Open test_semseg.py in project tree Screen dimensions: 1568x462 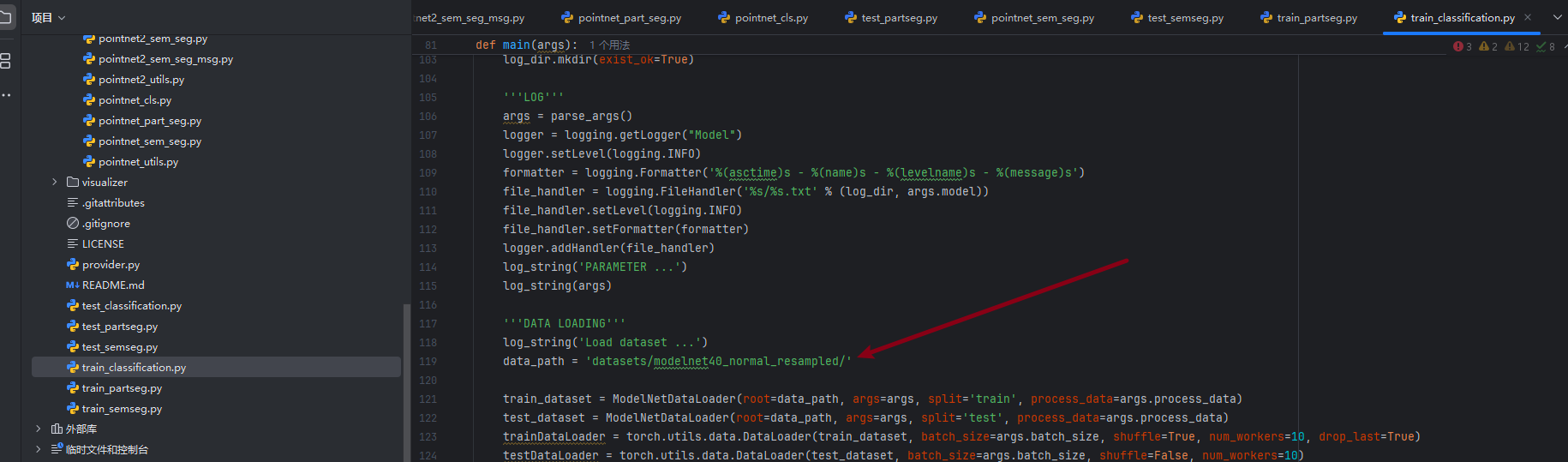[120, 347]
